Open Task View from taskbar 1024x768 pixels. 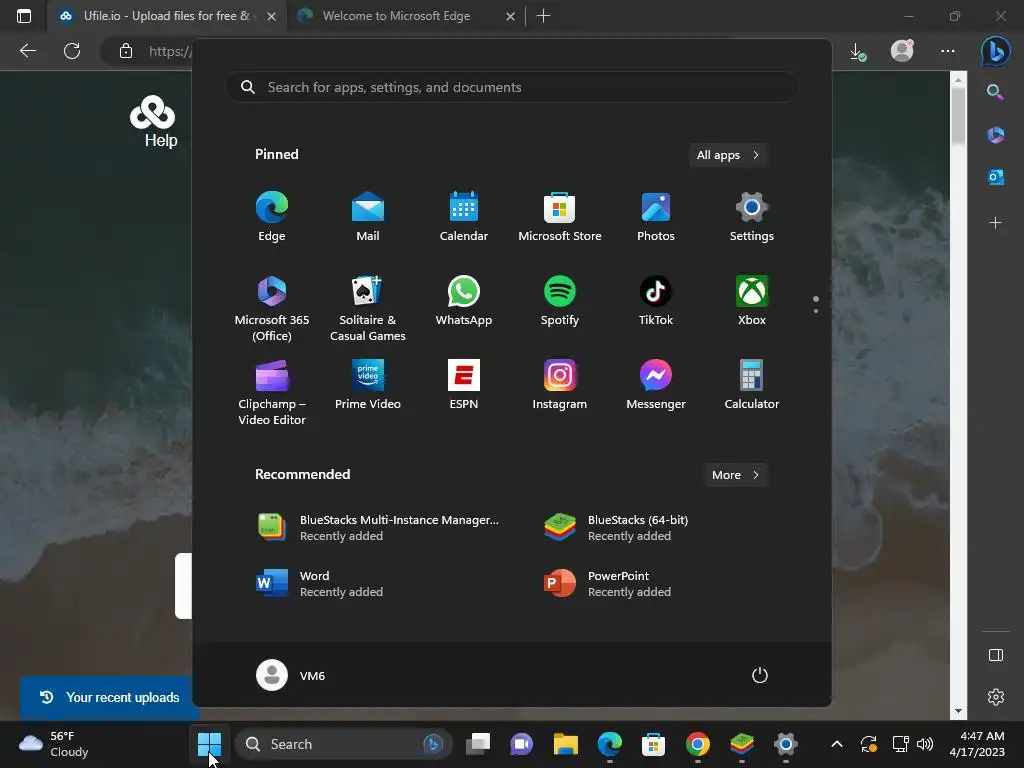pyautogui.click(x=478, y=744)
